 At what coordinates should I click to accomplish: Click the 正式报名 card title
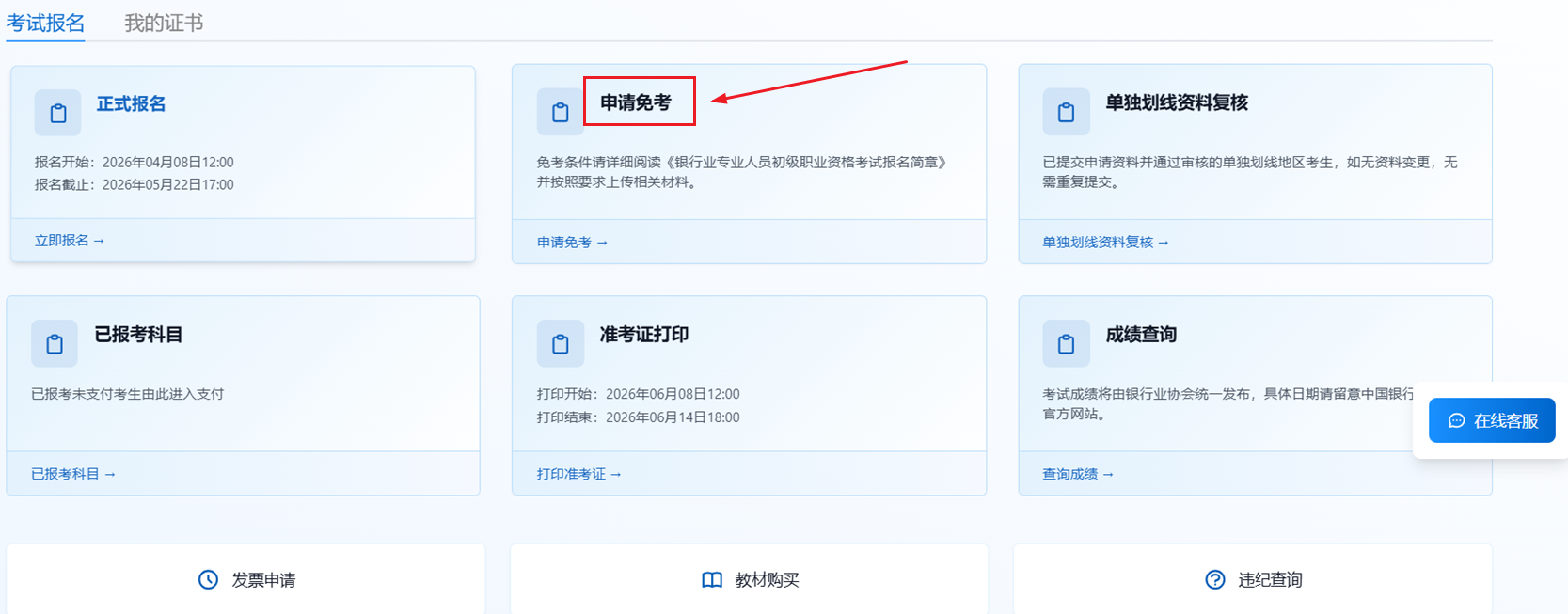tap(131, 104)
